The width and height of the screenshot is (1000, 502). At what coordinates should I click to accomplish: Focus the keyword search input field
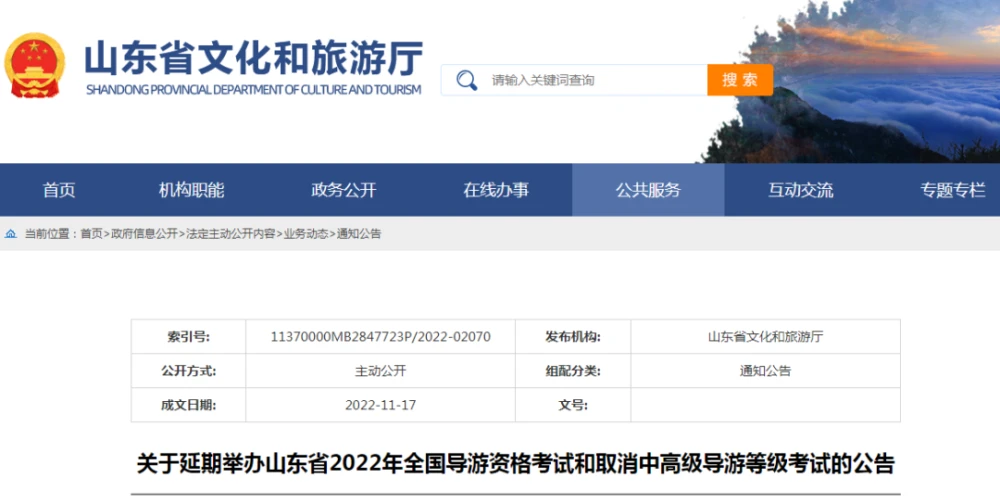(x=590, y=80)
